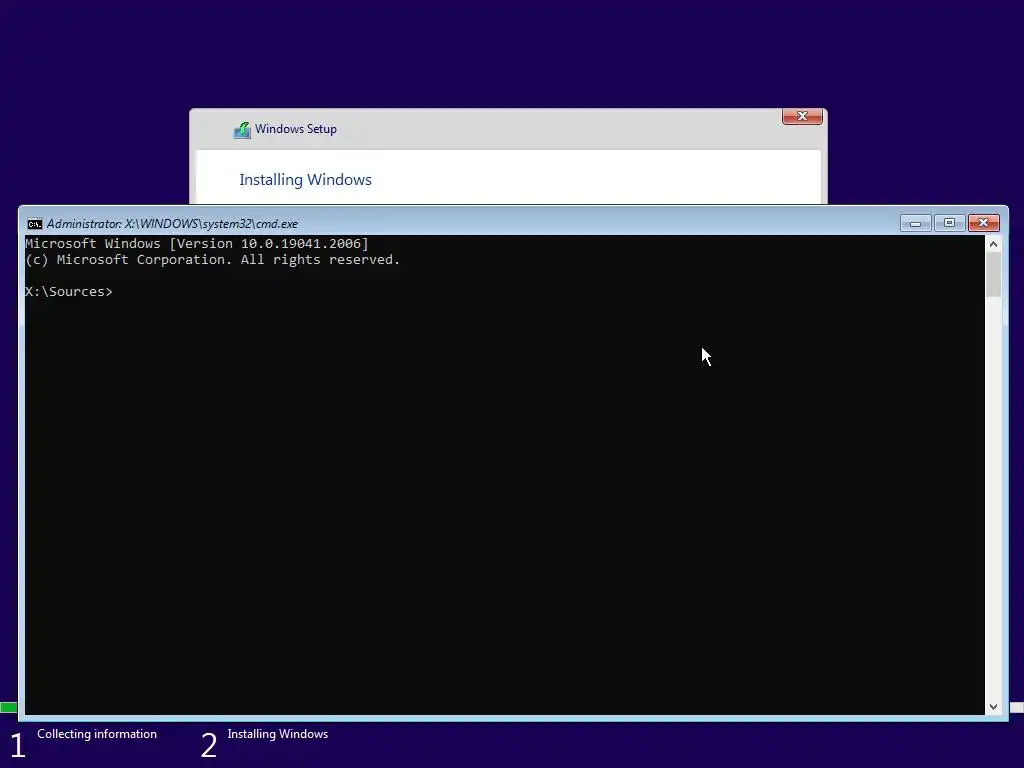Click the cmd scrollbar up arrow
The image size is (1024, 768).
point(993,244)
